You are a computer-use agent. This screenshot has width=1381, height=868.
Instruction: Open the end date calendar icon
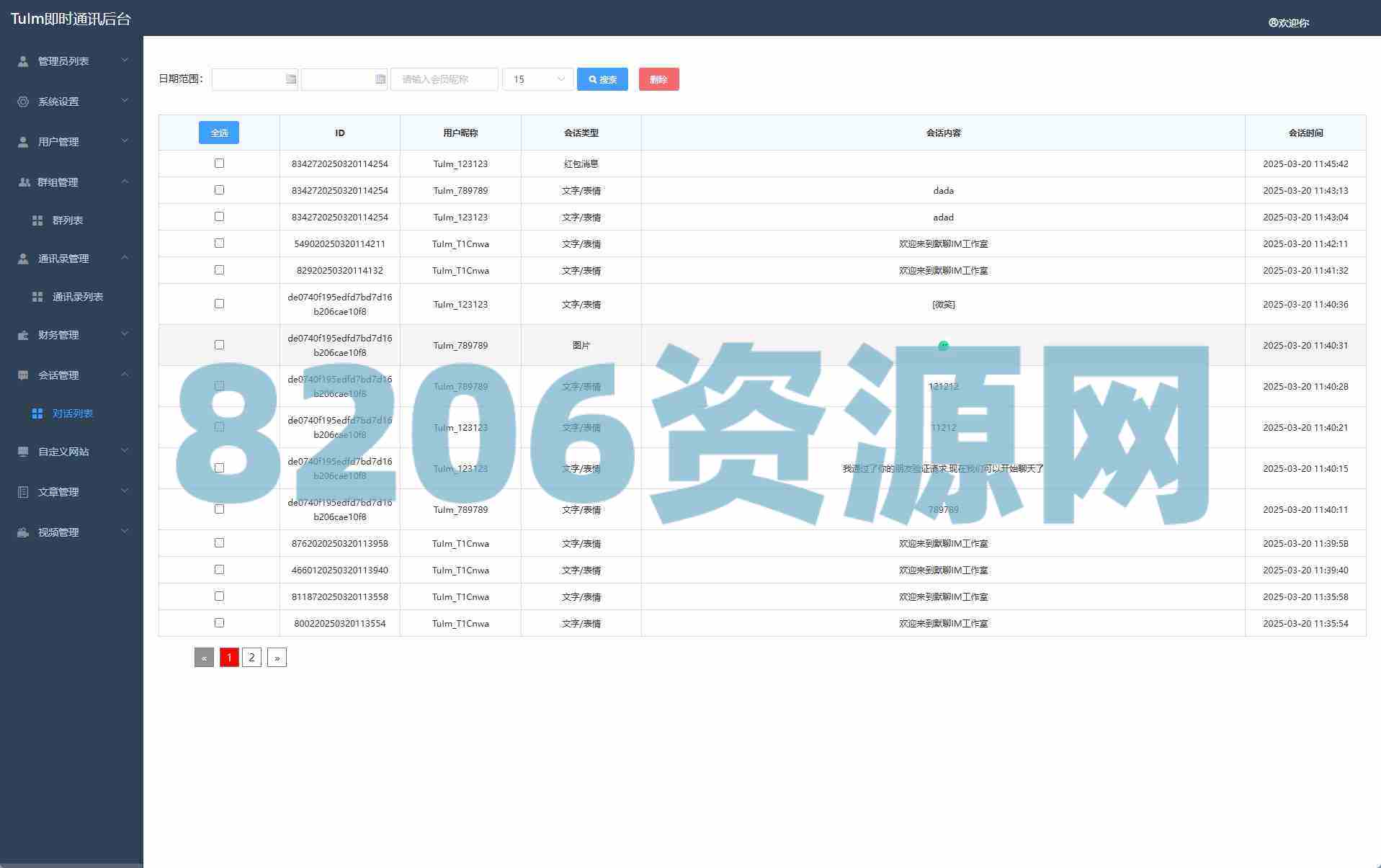(x=380, y=79)
